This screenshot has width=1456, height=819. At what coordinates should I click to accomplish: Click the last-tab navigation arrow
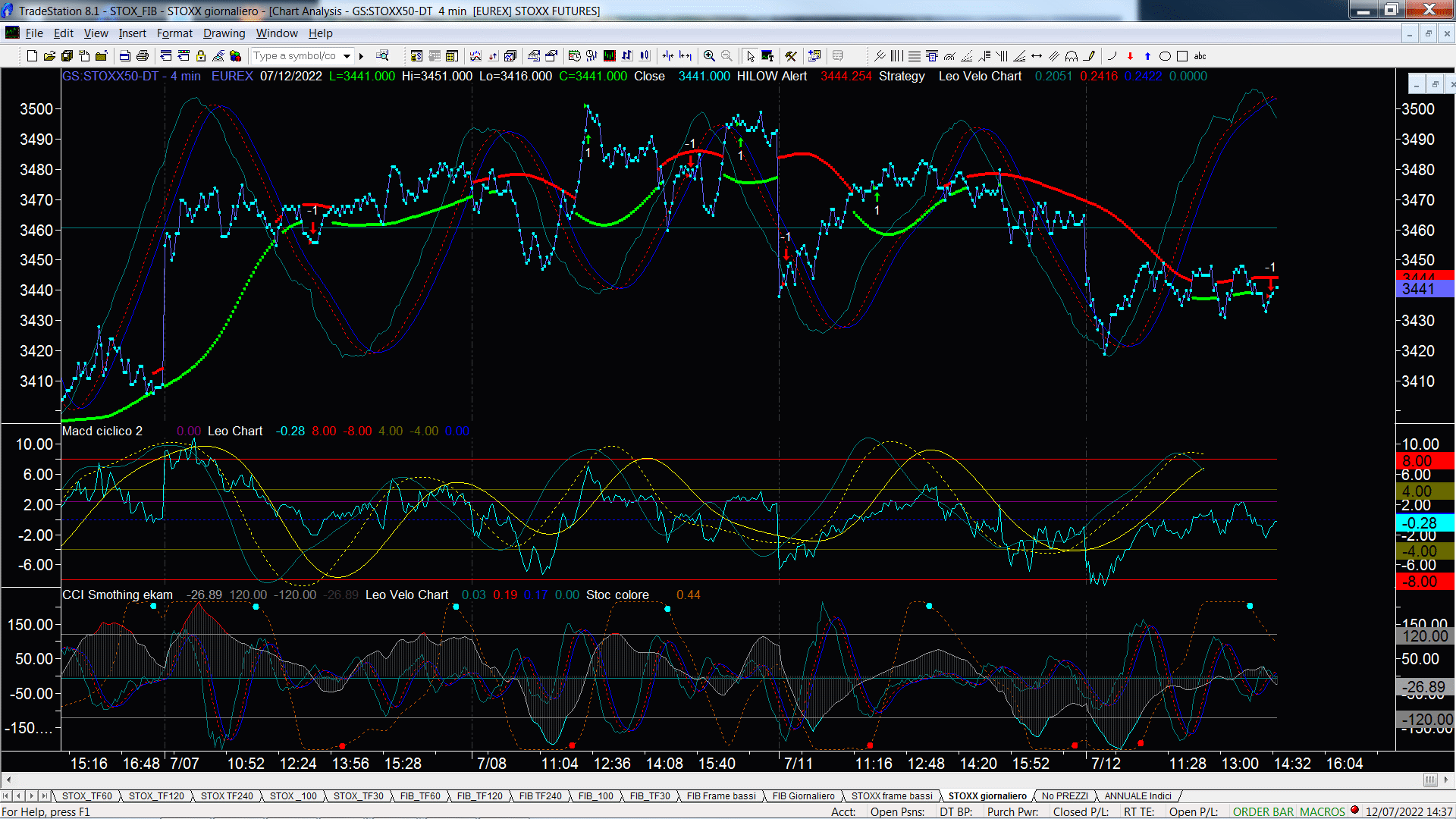tap(44, 795)
